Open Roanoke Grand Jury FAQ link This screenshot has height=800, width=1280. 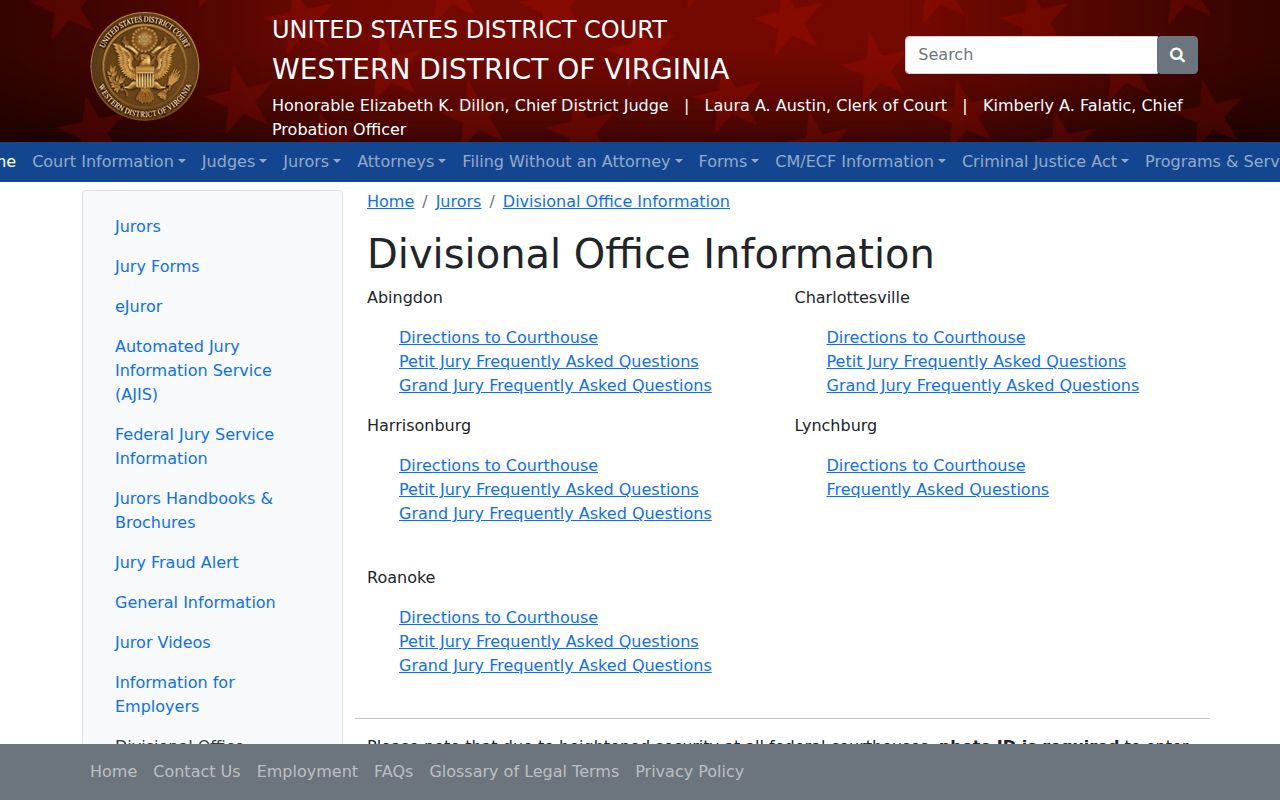click(x=556, y=665)
